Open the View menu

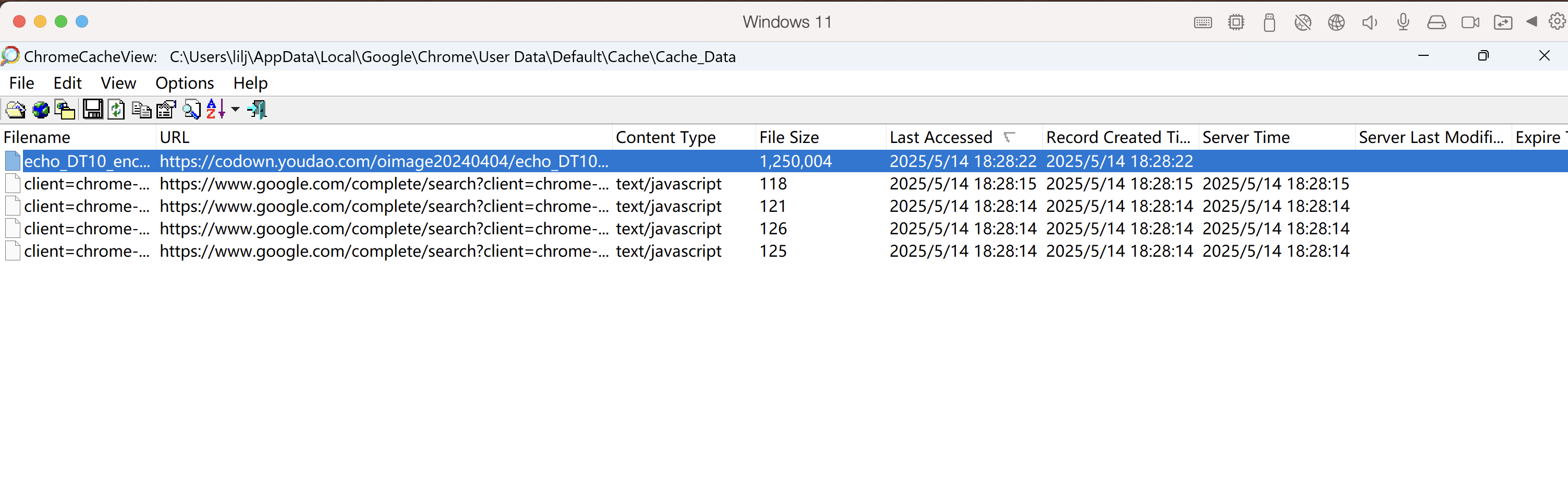(119, 83)
